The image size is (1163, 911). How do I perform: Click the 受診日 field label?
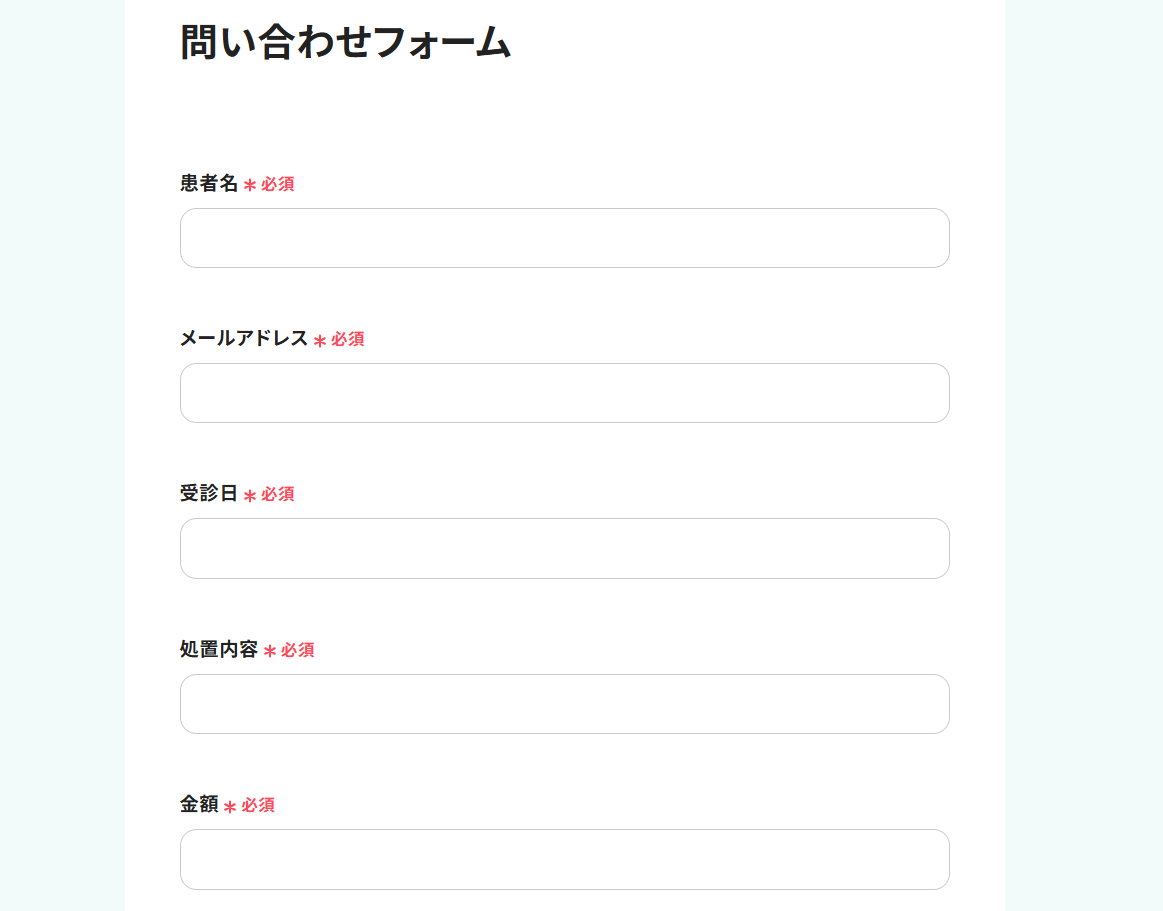click(x=208, y=493)
